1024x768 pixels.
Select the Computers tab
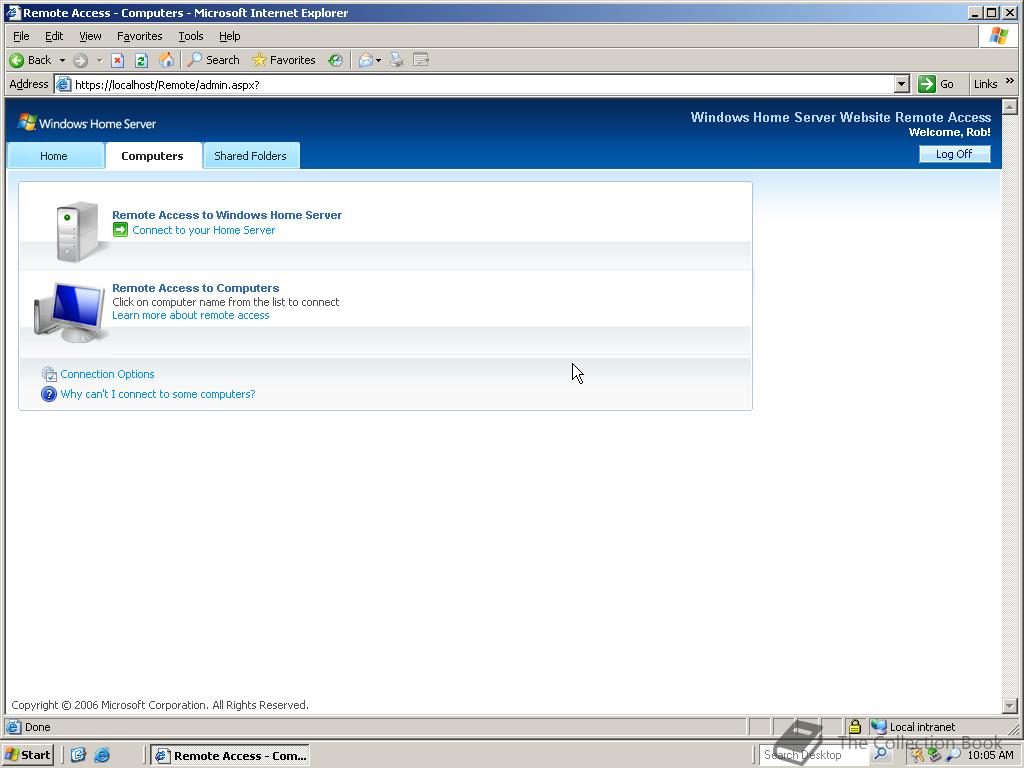152,156
